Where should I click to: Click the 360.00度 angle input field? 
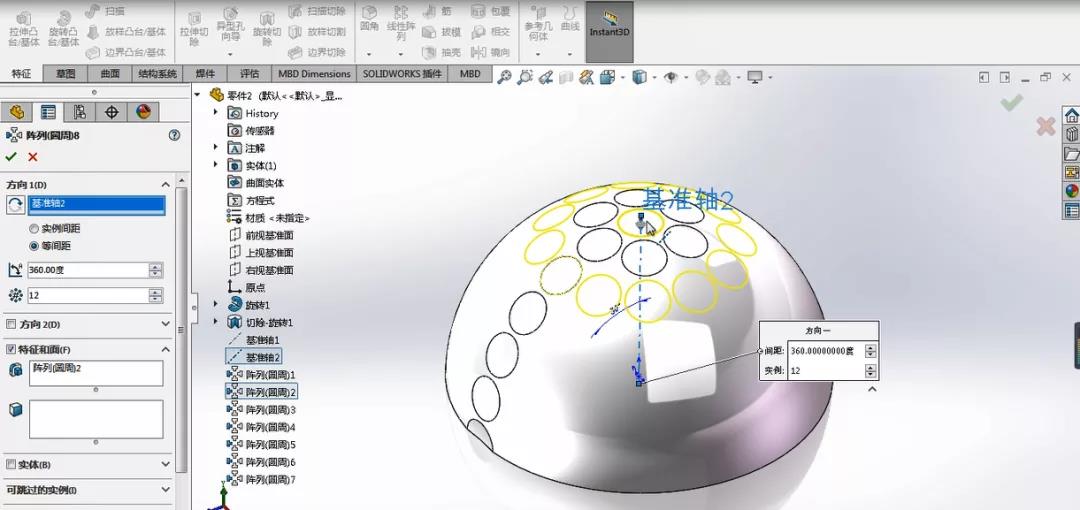coord(88,270)
